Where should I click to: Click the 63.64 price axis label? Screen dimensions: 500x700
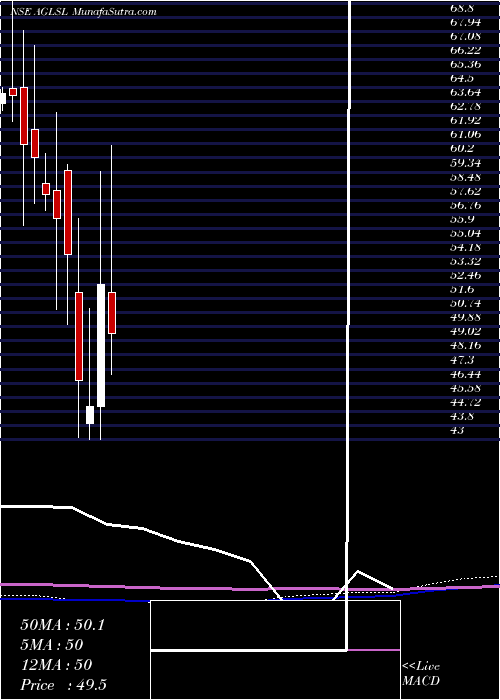466,92
